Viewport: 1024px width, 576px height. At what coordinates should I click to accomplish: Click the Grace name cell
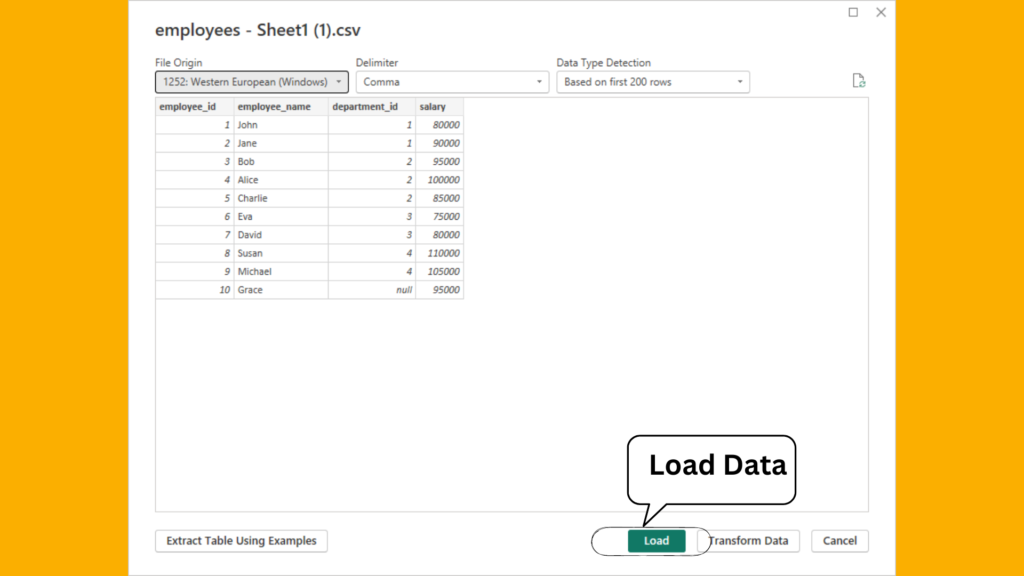281,289
